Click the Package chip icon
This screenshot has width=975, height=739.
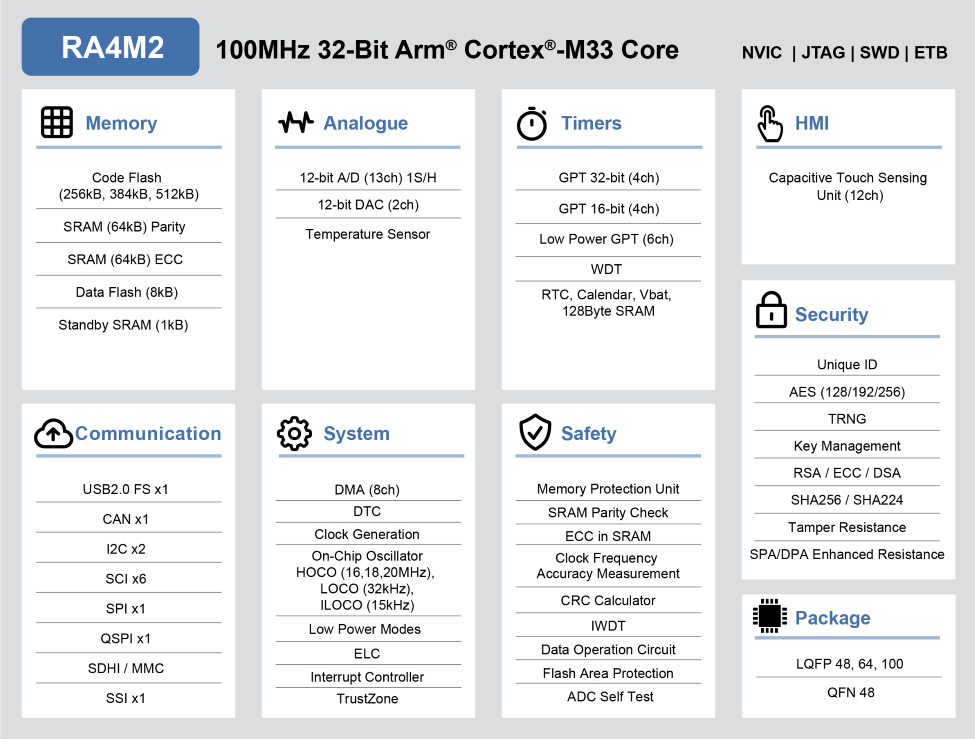point(769,617)
